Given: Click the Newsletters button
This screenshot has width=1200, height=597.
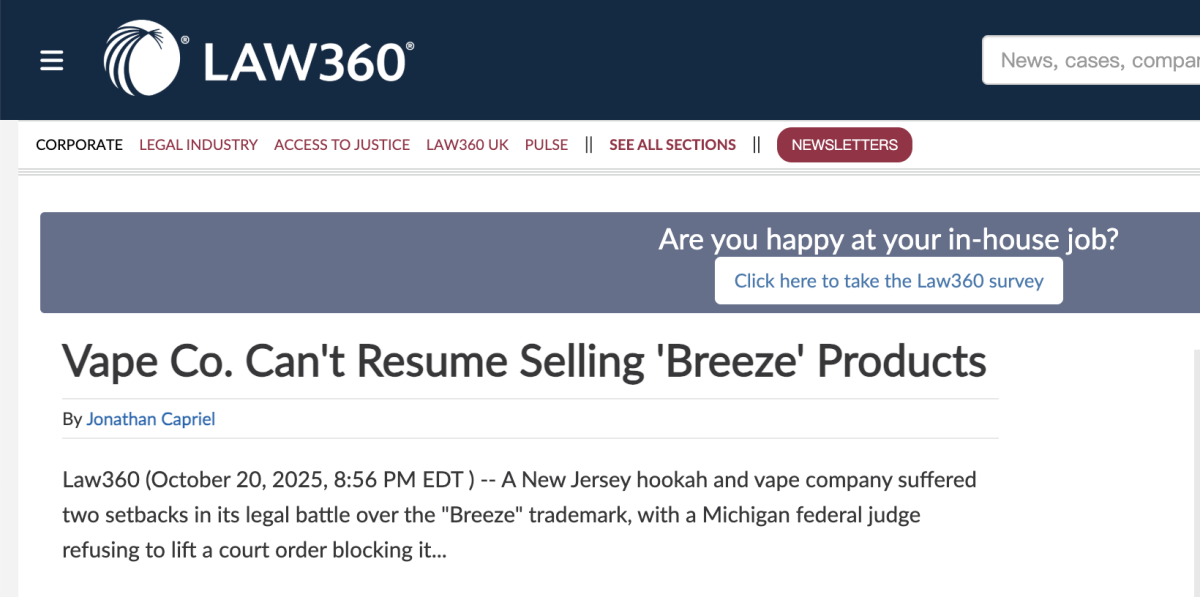Looking at the screenshot, I should pos(844,145).
